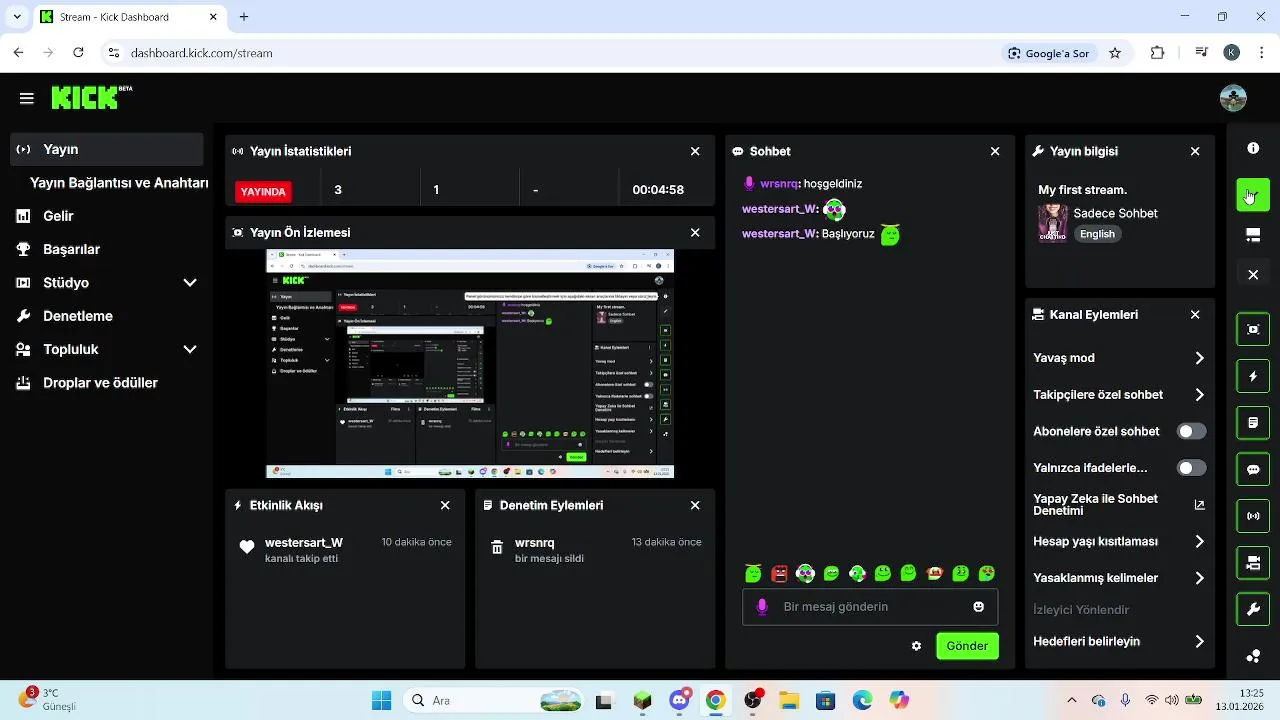
Task: Close the Yayın İstatistikleri panel
Action: tap(695, 151)
